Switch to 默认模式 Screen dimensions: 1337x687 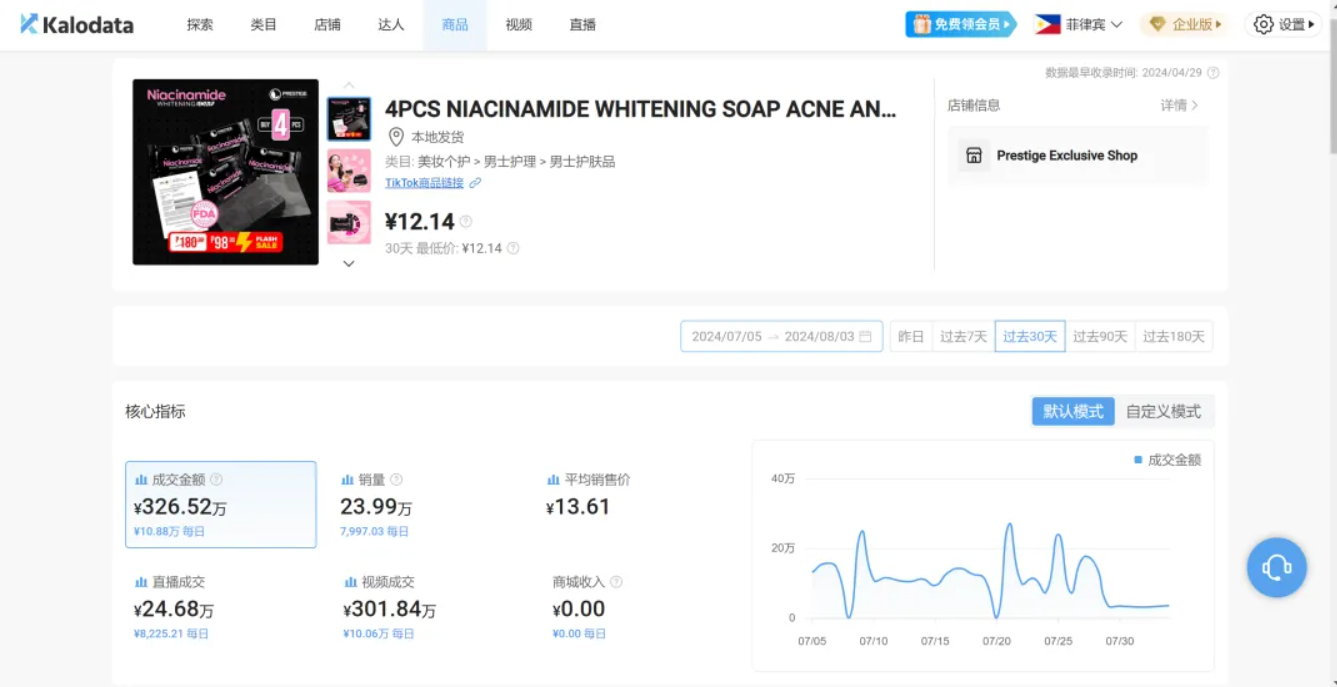pyautogui.click(x=1073, y=411)
